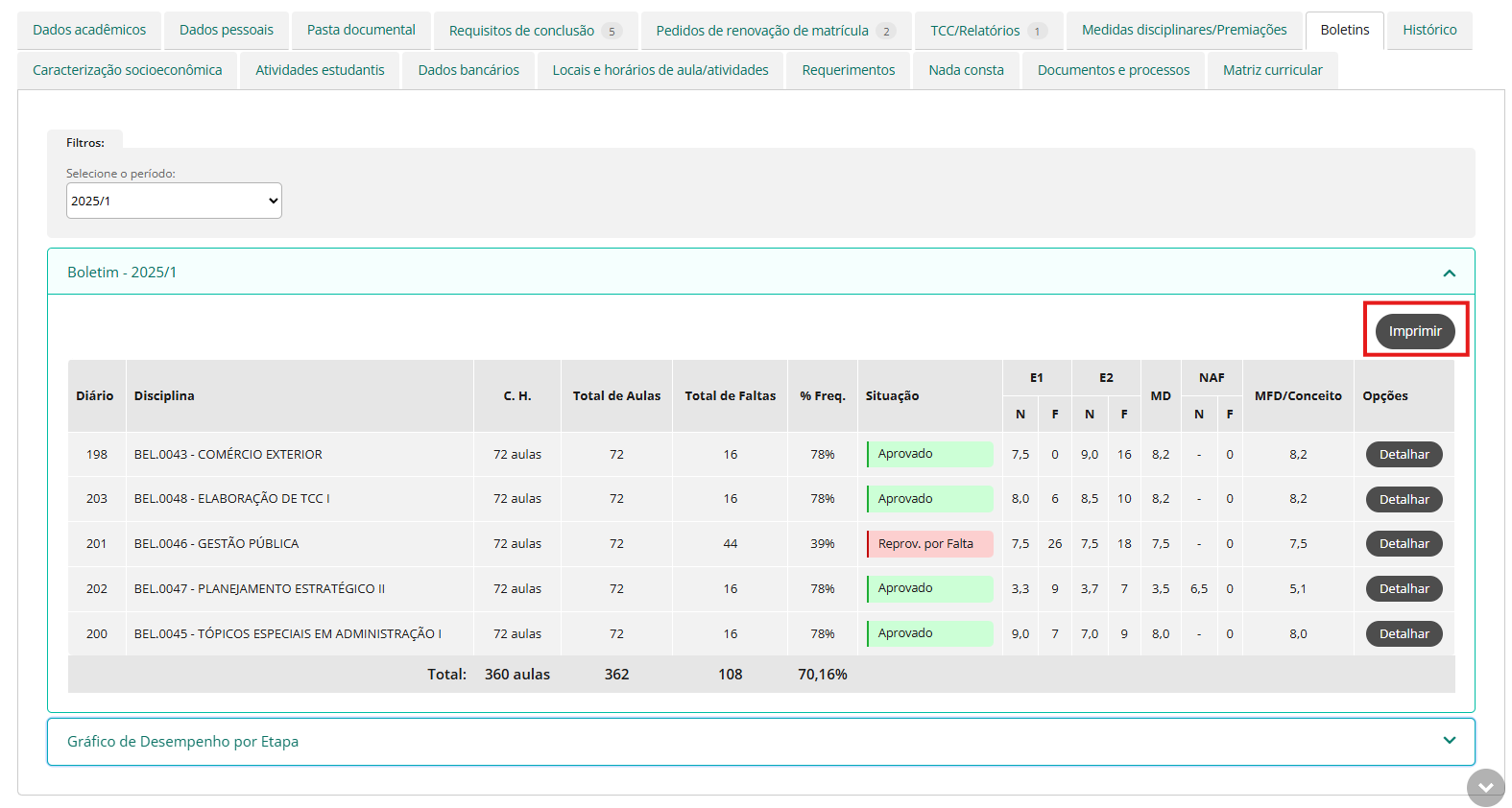Click Detalhar for Planejamento Estratégico II
The image size is (1512, 808).
point(1404,589)
